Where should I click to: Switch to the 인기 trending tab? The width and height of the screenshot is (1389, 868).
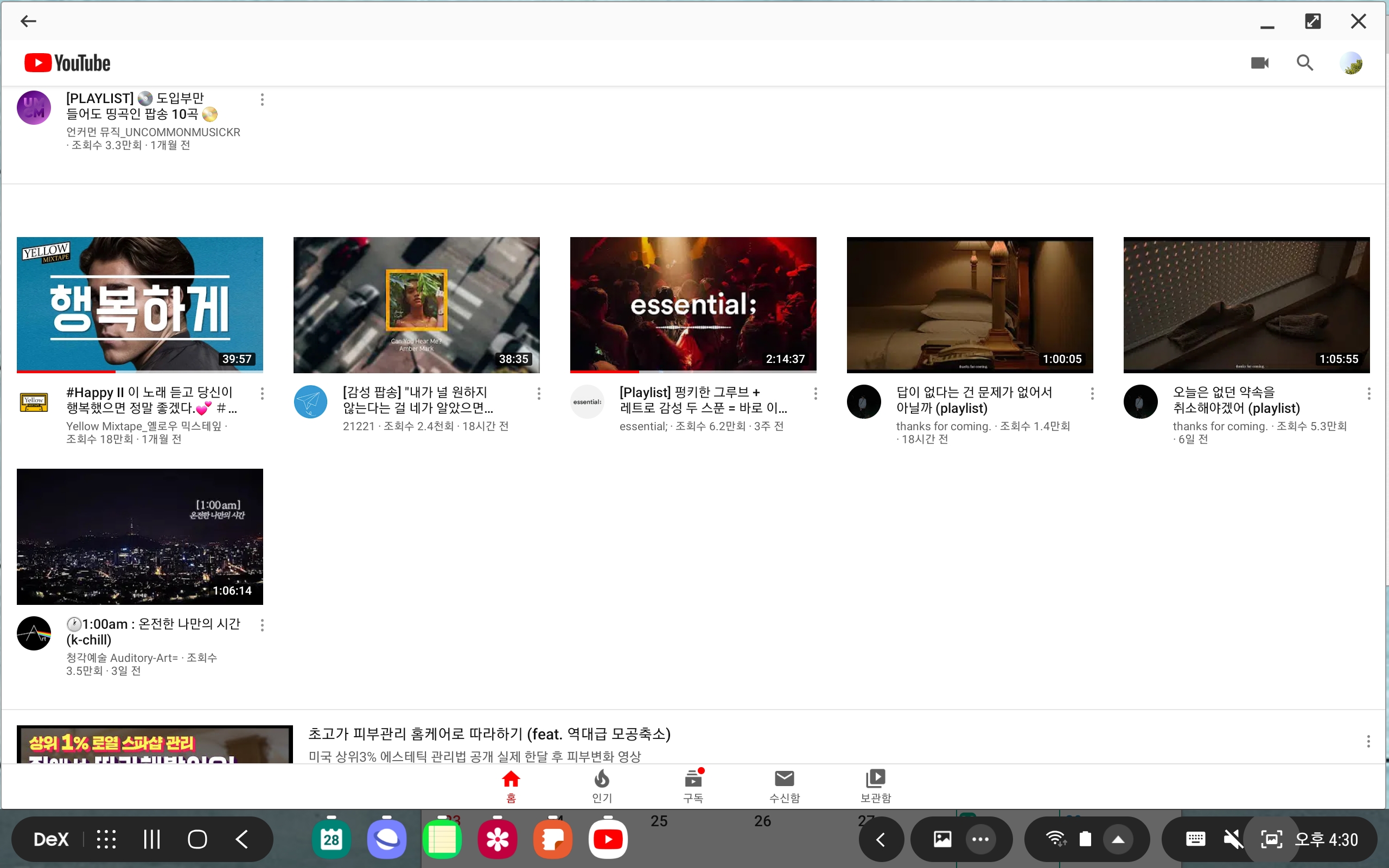[602, 786]
